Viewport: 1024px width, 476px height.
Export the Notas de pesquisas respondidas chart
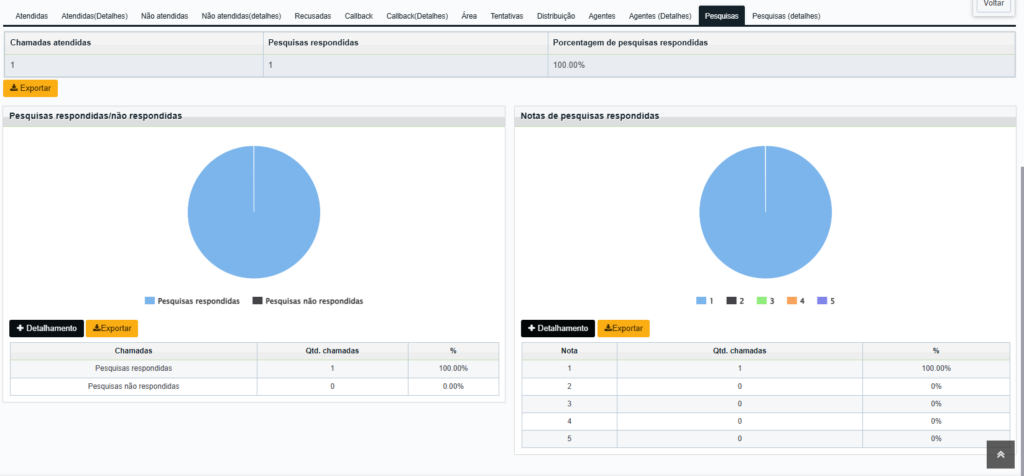click(624, 328)
